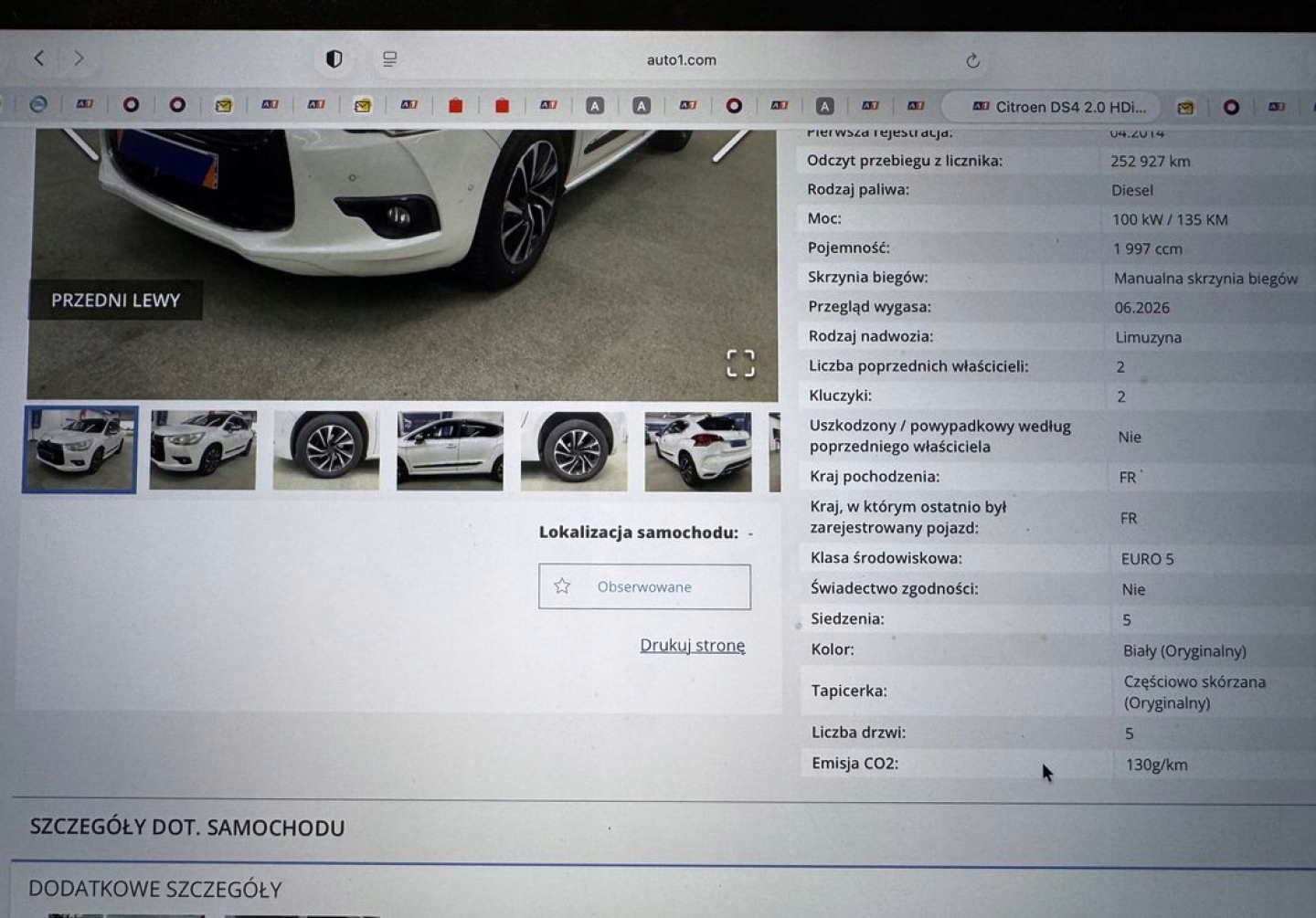
Task: Expand the car photo to fullscreen
Action: [740, 364]
